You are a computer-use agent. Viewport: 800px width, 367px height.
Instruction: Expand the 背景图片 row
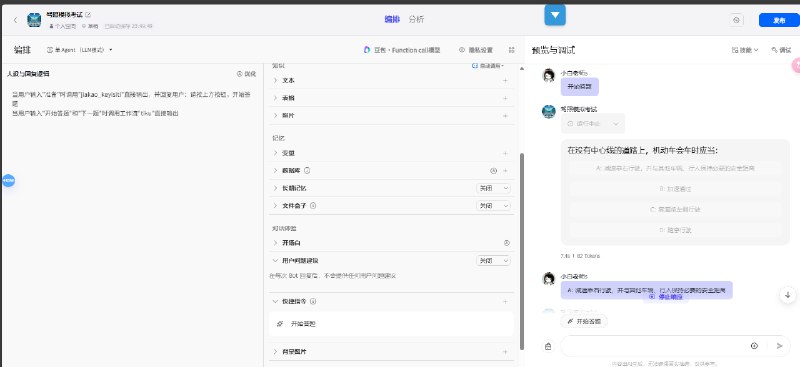(x=276, y=352)
